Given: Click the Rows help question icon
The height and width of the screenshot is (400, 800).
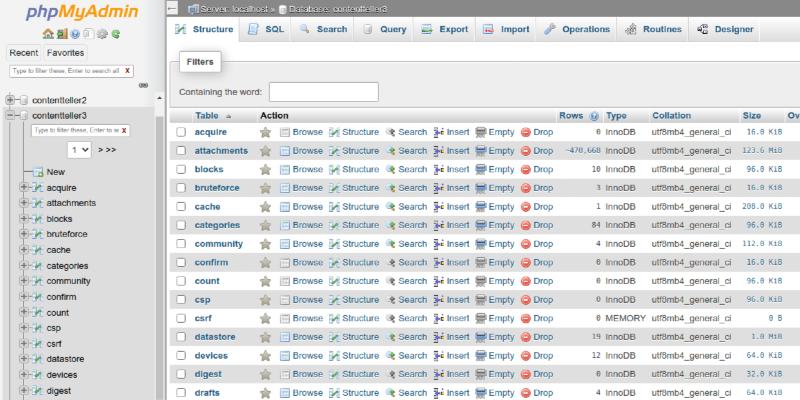Looking at the screenshot, I should (x=595, y=116).
